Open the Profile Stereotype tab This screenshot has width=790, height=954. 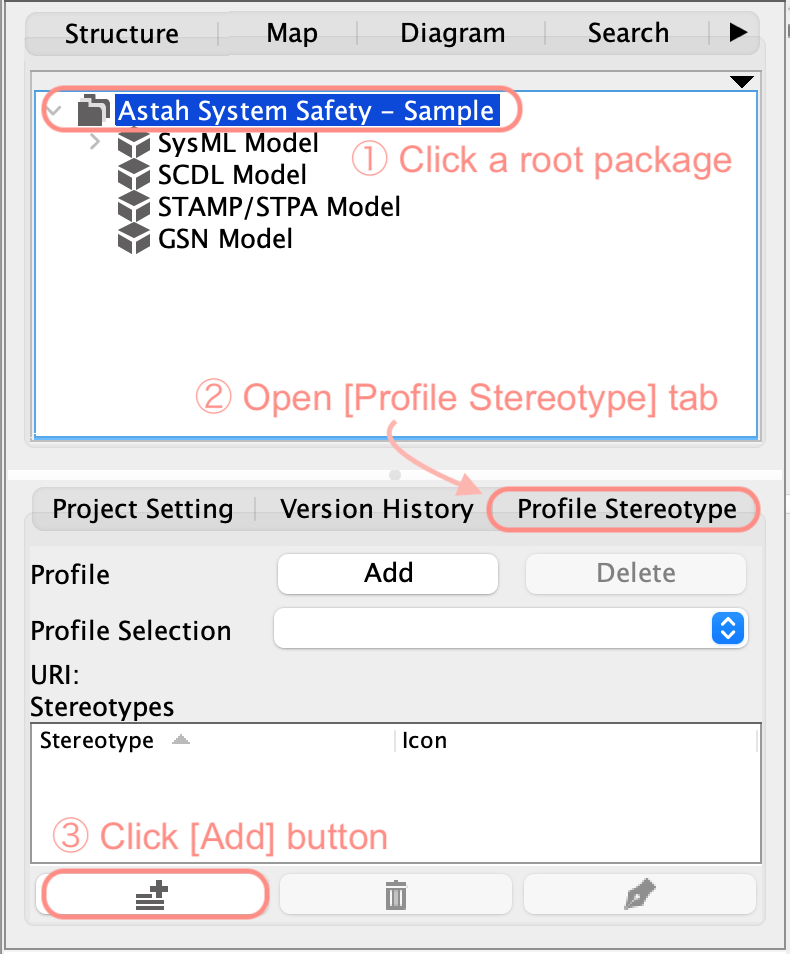pyautogui.click(x=626, y=509)
